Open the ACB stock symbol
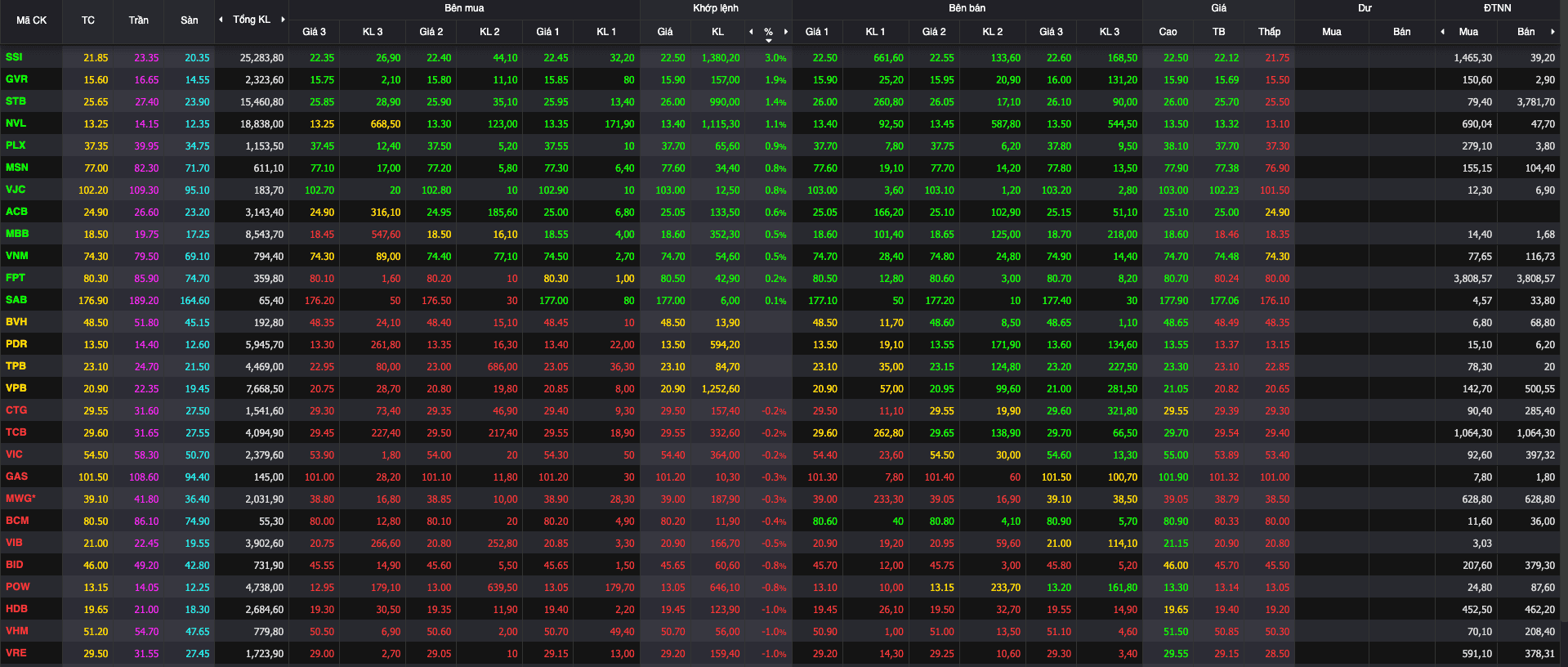The width and height of the screenshot is (1568, 667). [x=16, y=212]
